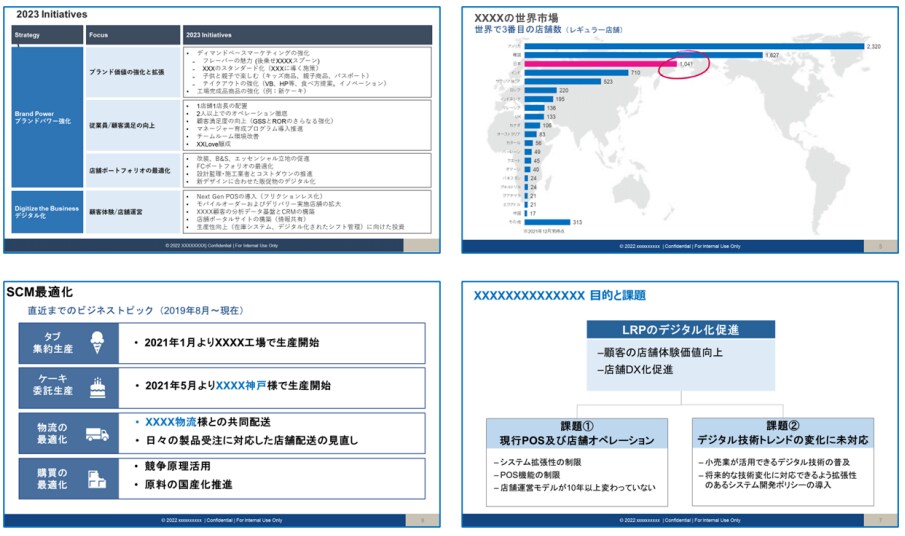Select the 'タブ集約生産' label
The height and width of the screenshot is (536, 905).
(53, 343)
